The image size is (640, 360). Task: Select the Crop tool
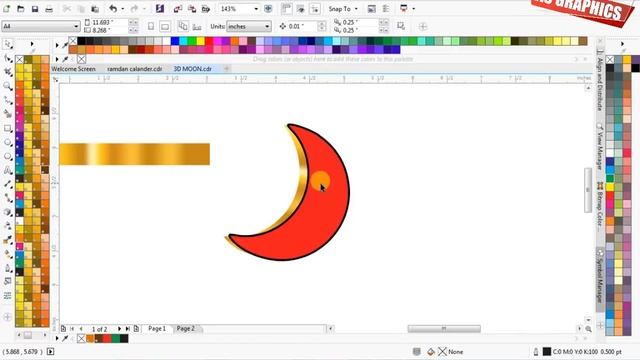click(8, 72)
